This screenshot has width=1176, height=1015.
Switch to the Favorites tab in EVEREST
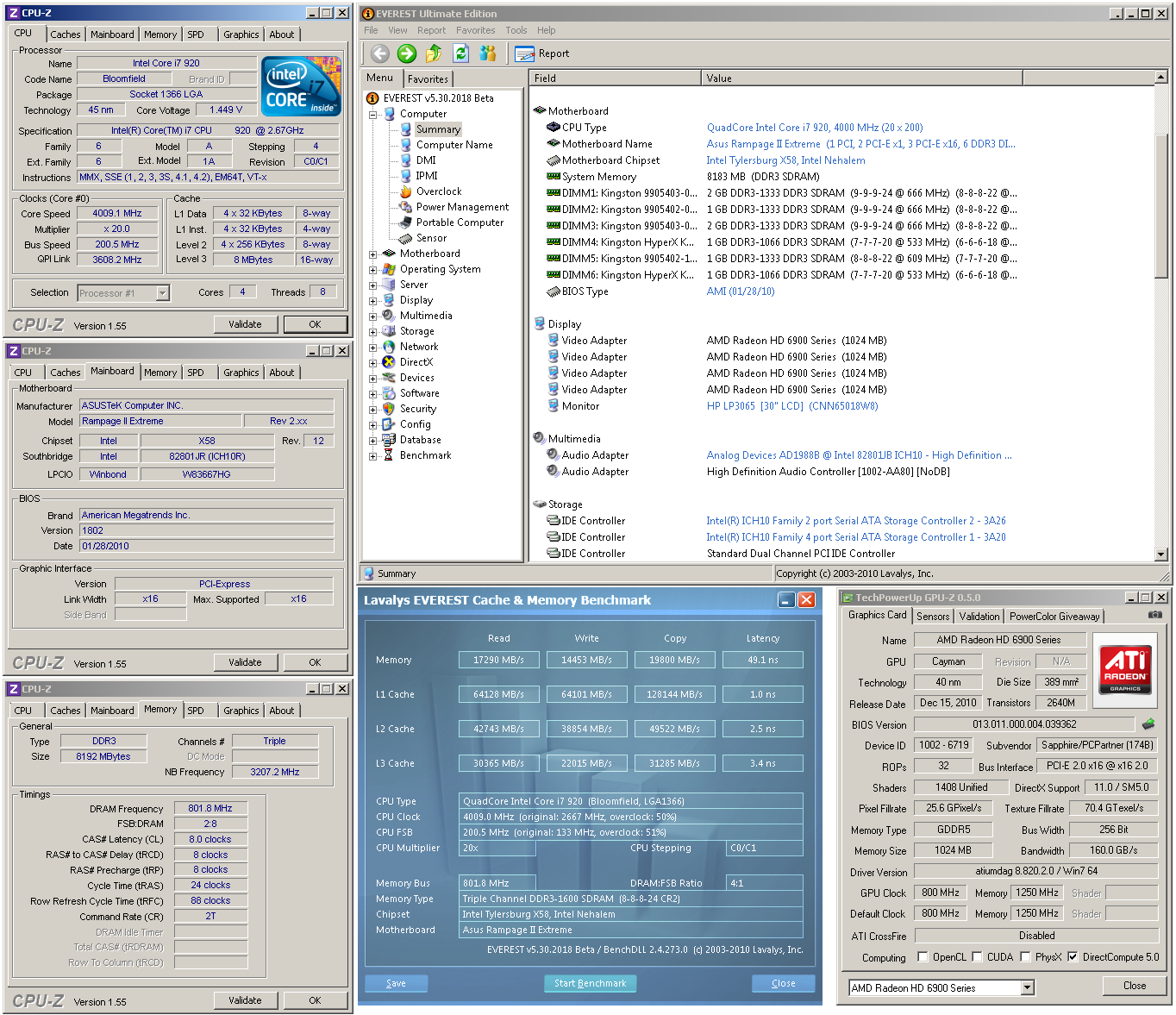(428, 78)
